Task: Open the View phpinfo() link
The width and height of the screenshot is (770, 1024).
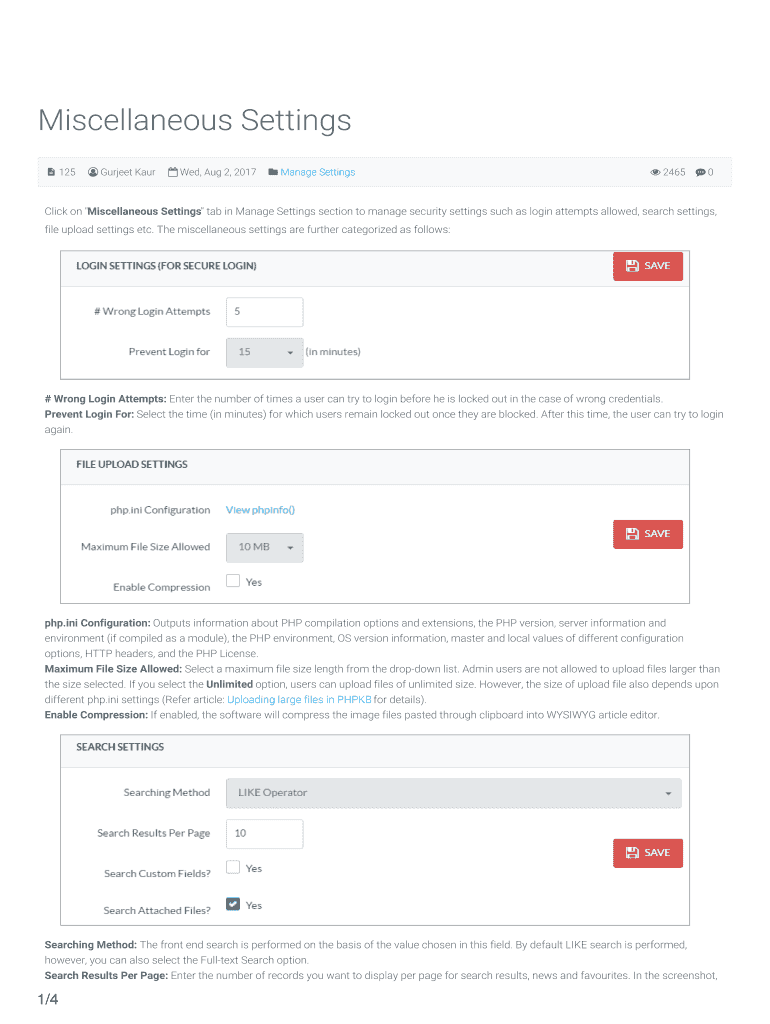Action: click(x=260, y=510)
